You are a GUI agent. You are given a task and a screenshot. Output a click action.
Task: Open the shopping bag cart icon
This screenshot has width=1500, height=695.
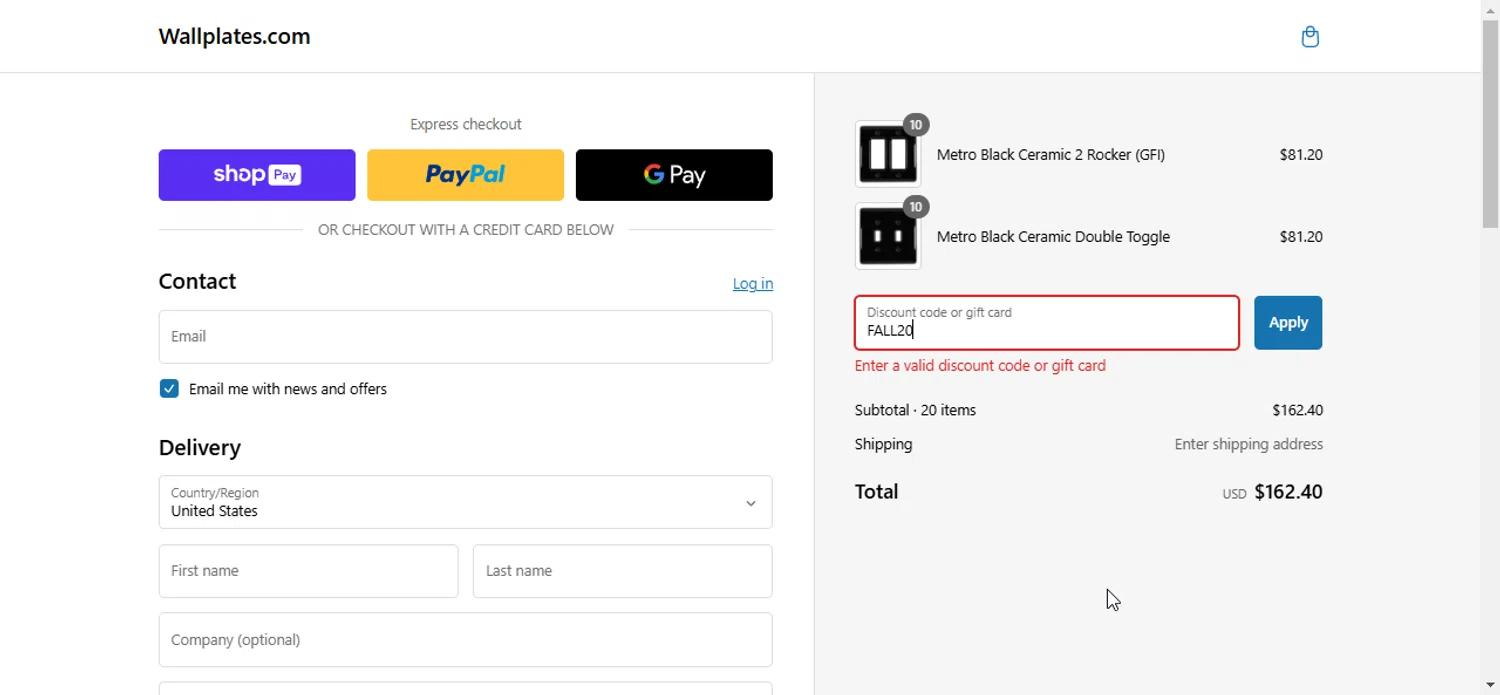click(x=1310, y=37)
